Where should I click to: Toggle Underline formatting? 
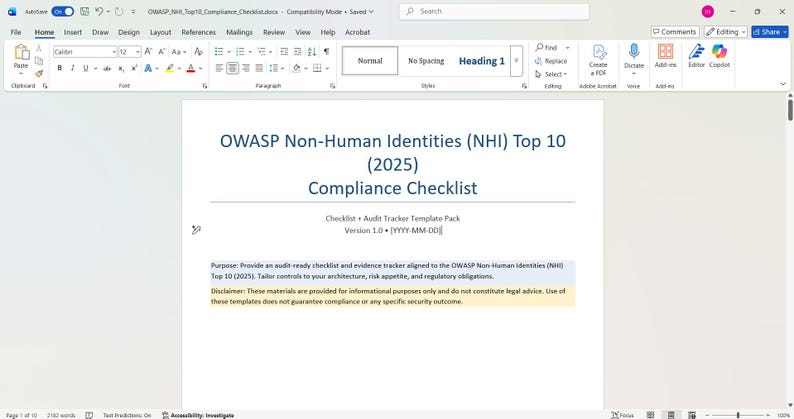click(x=86, y=68)
